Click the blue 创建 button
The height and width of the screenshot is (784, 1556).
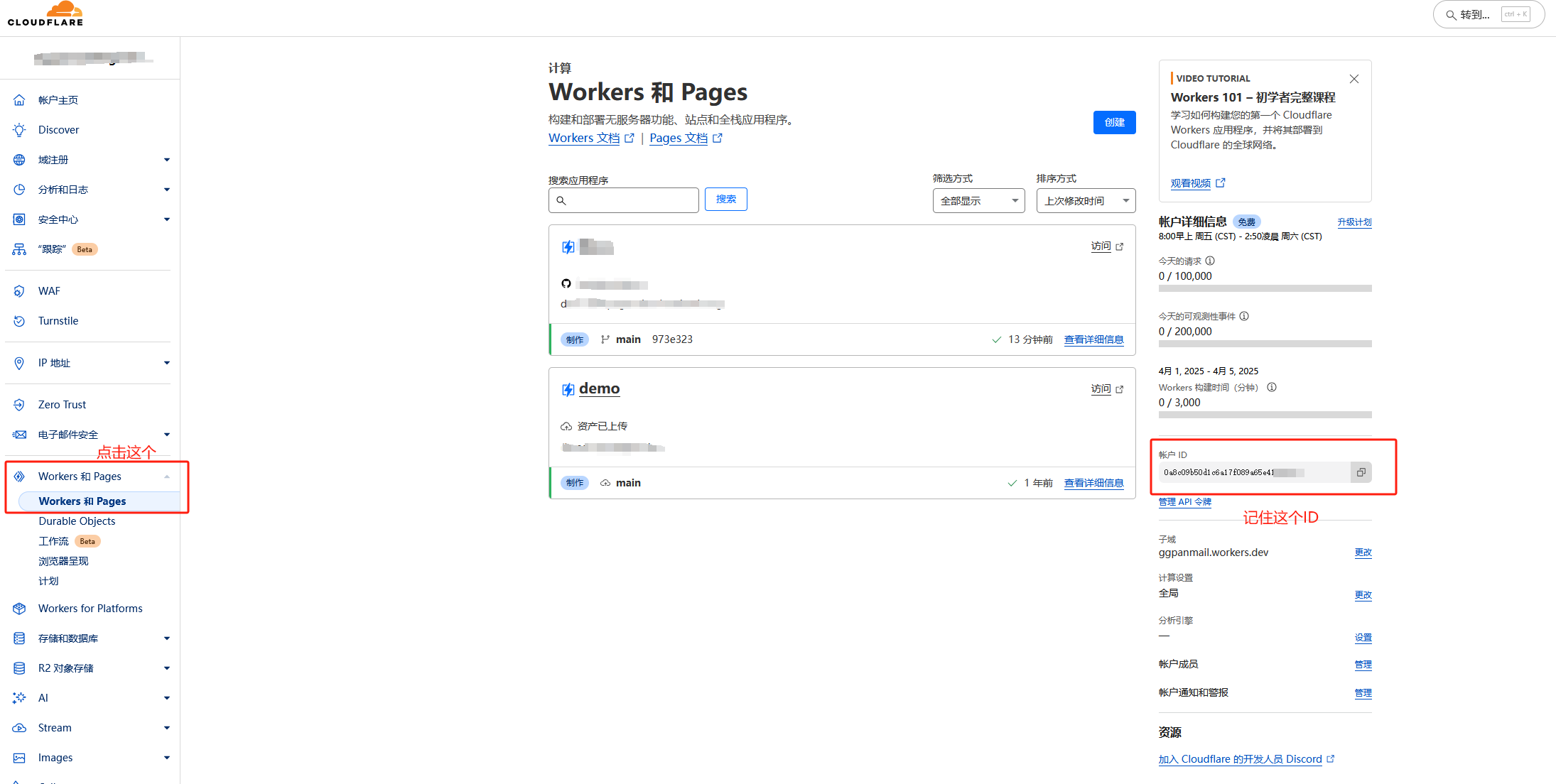1114,122
